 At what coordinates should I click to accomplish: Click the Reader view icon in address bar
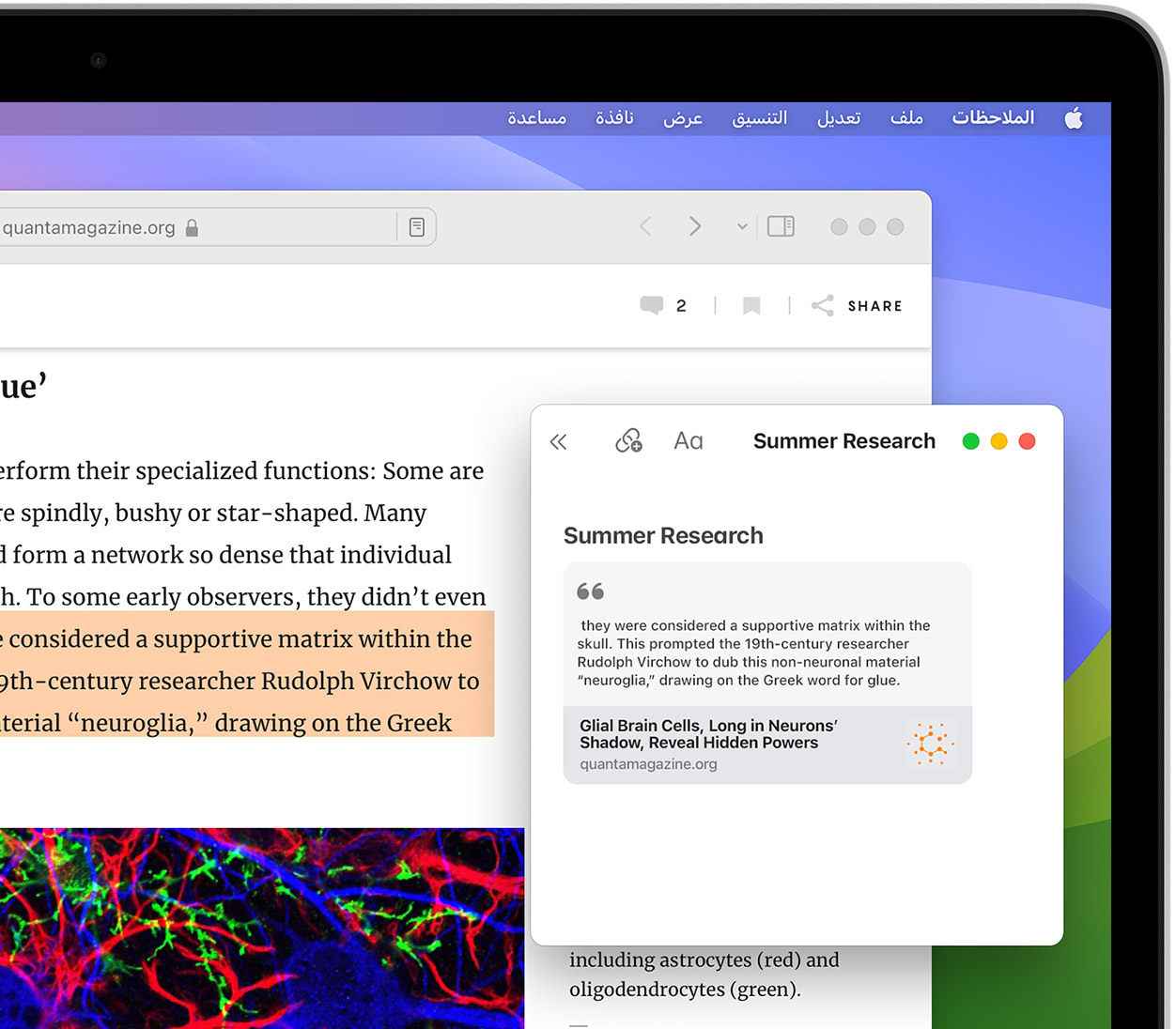[x=417, y=227]
